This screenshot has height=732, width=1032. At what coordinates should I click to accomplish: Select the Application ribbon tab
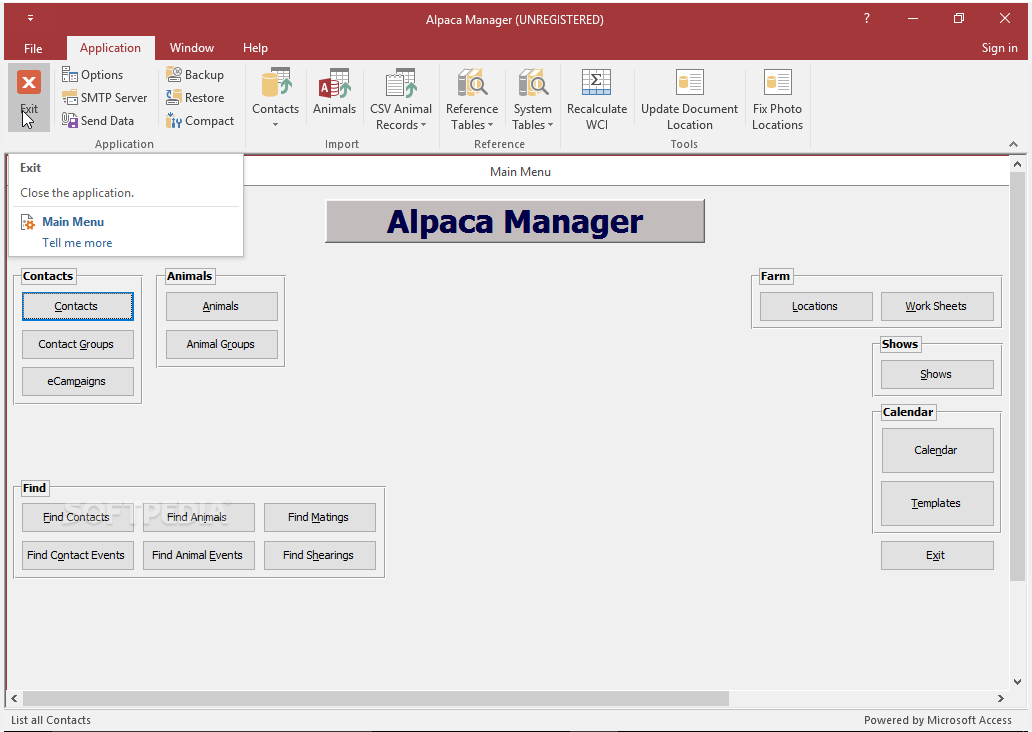click(x=110, y=47)
